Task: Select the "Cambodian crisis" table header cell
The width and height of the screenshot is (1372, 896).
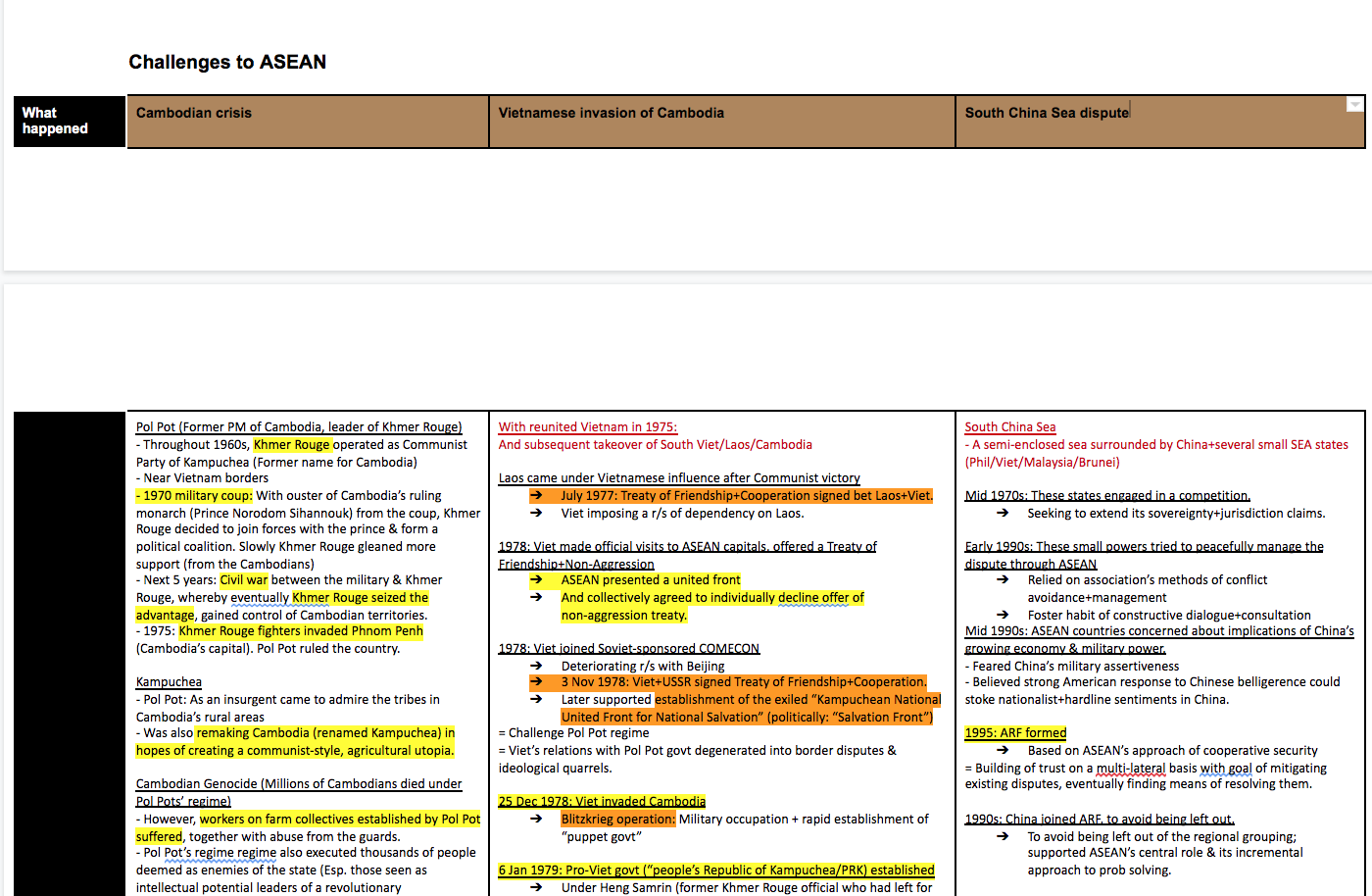Action: pyautogui.click(x=193, y=112)
